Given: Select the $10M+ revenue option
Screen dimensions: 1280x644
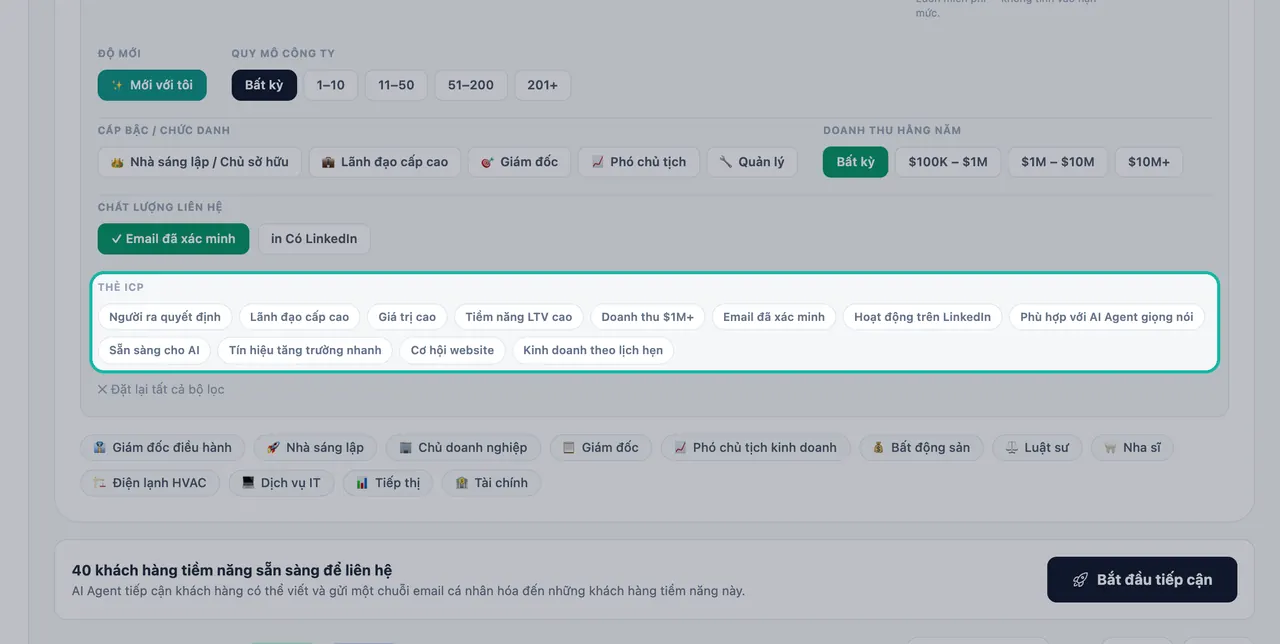Looking at the screenshot, I should [x=1149, y=162].
